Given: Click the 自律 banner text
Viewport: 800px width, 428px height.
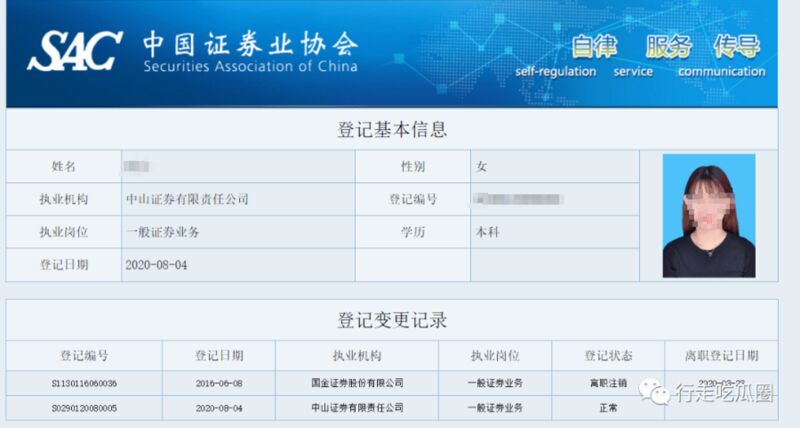Looking at the screenshot, I should 593,46.
